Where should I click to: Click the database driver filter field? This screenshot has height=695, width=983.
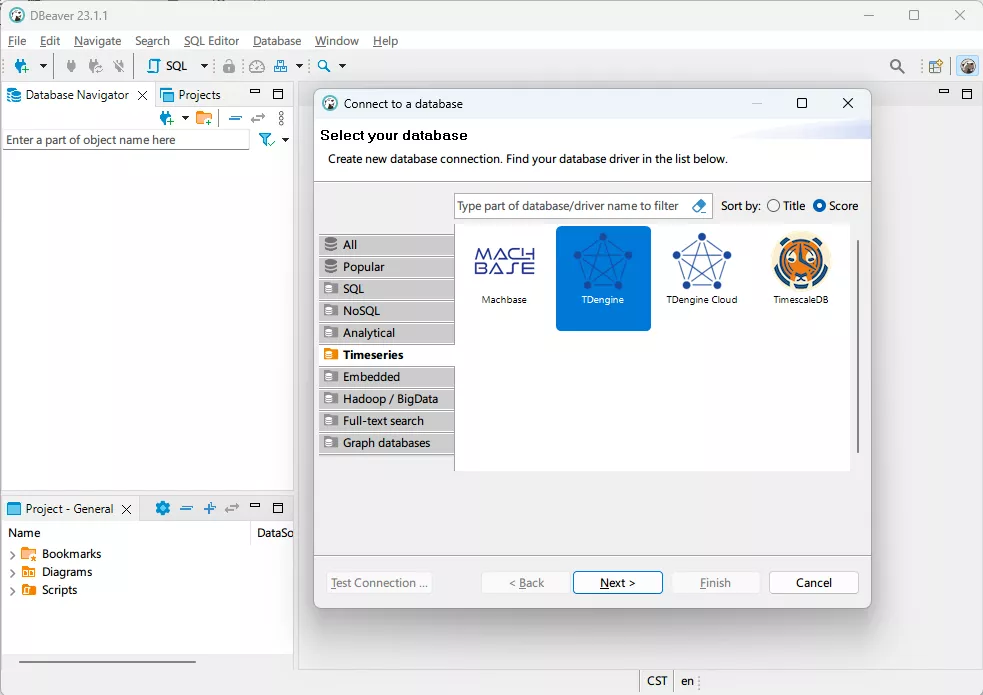pos(568,206)
